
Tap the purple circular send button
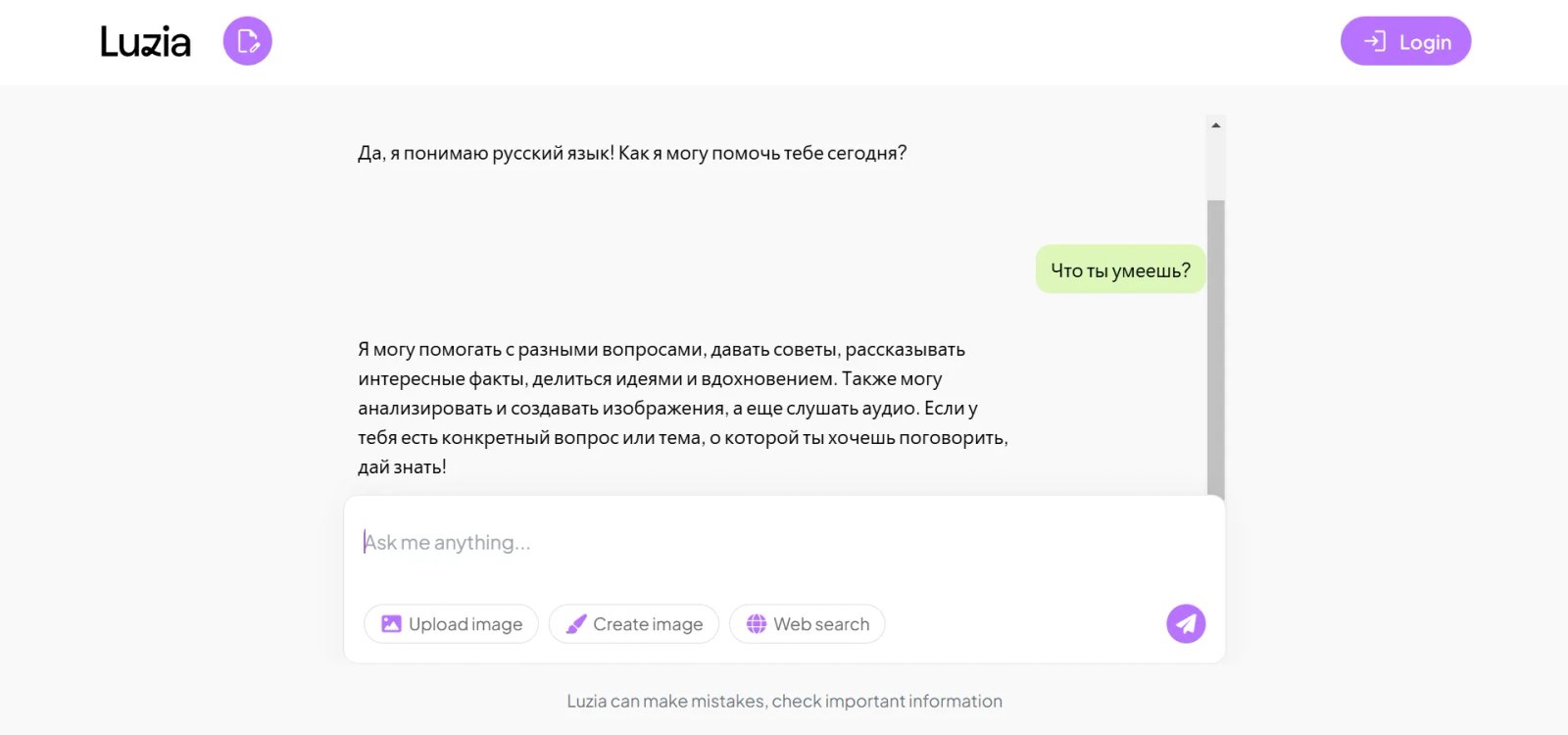(1186, 623)
